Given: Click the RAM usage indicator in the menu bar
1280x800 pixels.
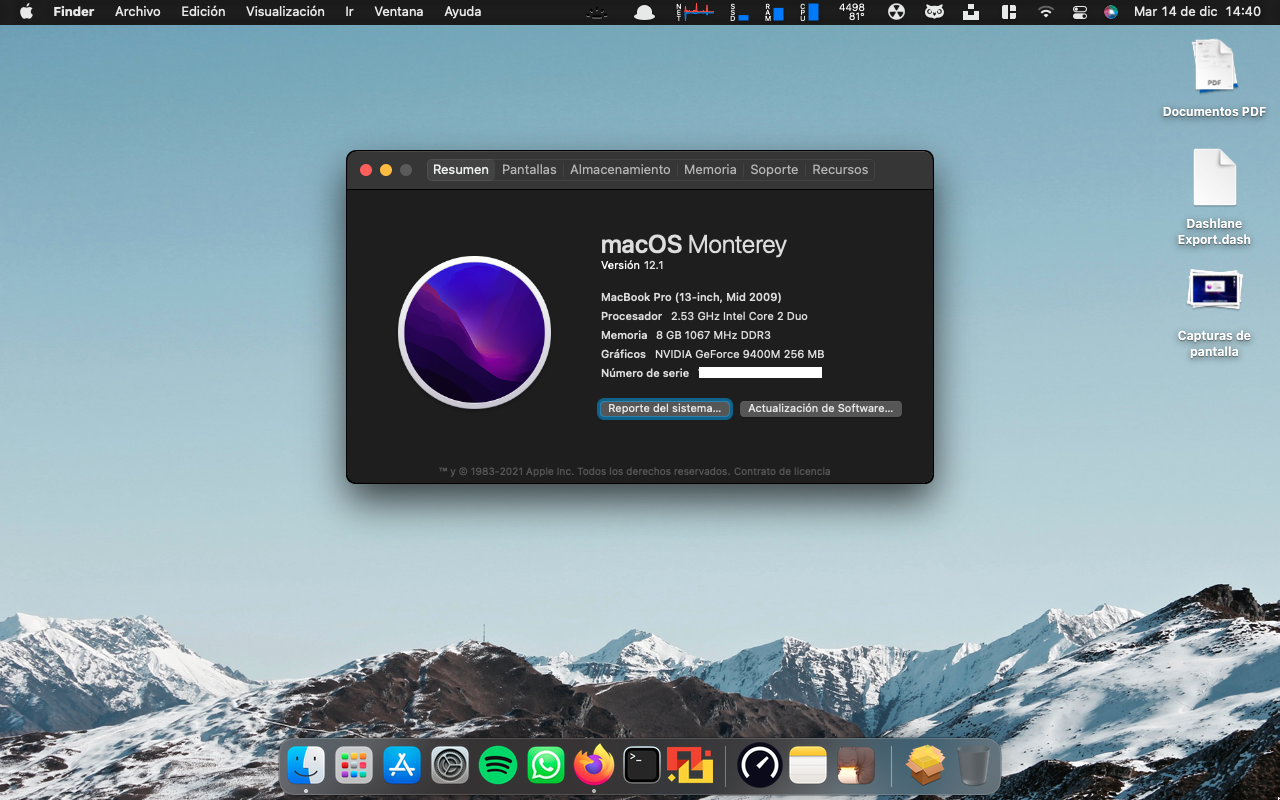Looking at the screenshot, I should point(774,12).
